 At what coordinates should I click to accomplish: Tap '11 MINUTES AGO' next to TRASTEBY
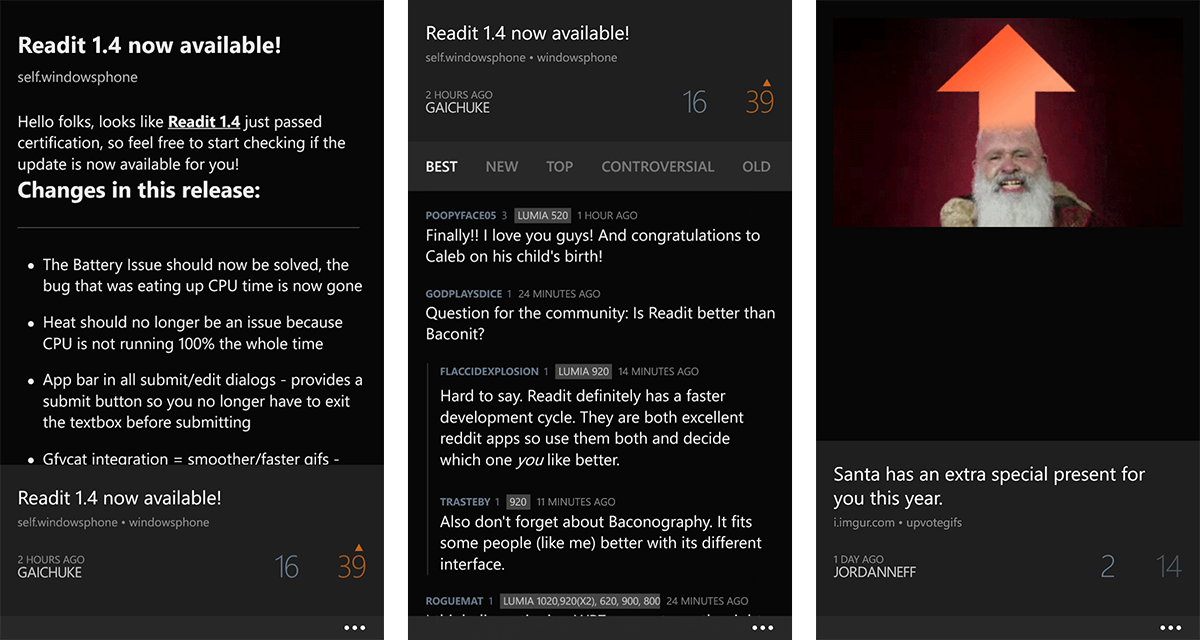[576, 502]
